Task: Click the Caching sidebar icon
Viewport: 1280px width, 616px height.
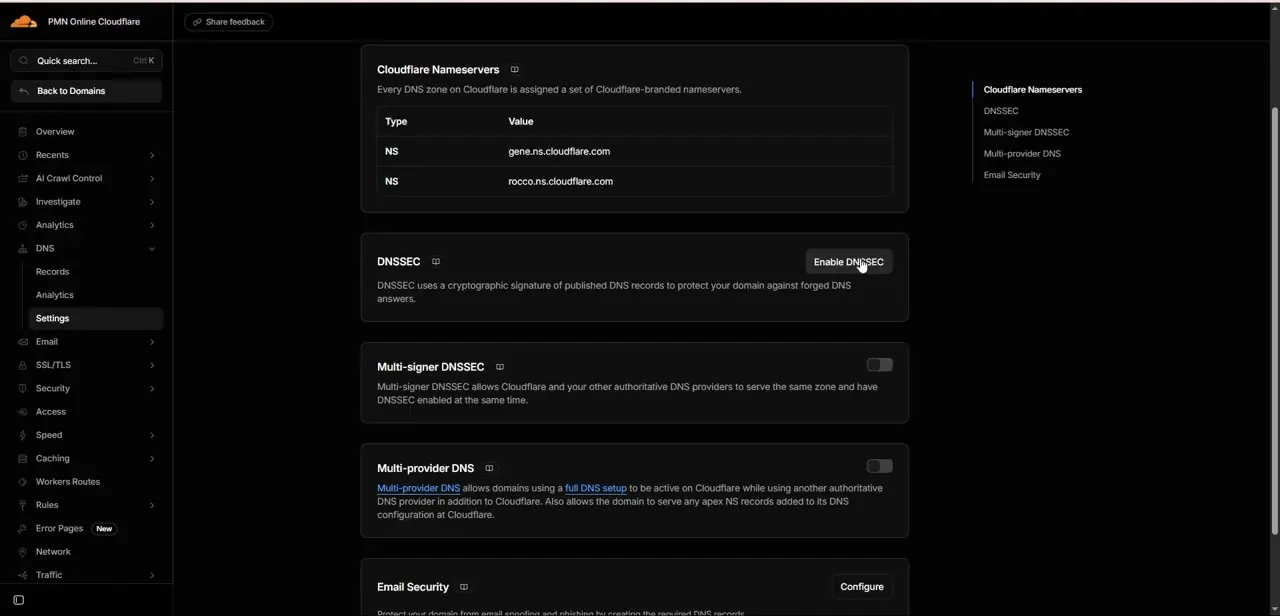Action: click(23, 458)
